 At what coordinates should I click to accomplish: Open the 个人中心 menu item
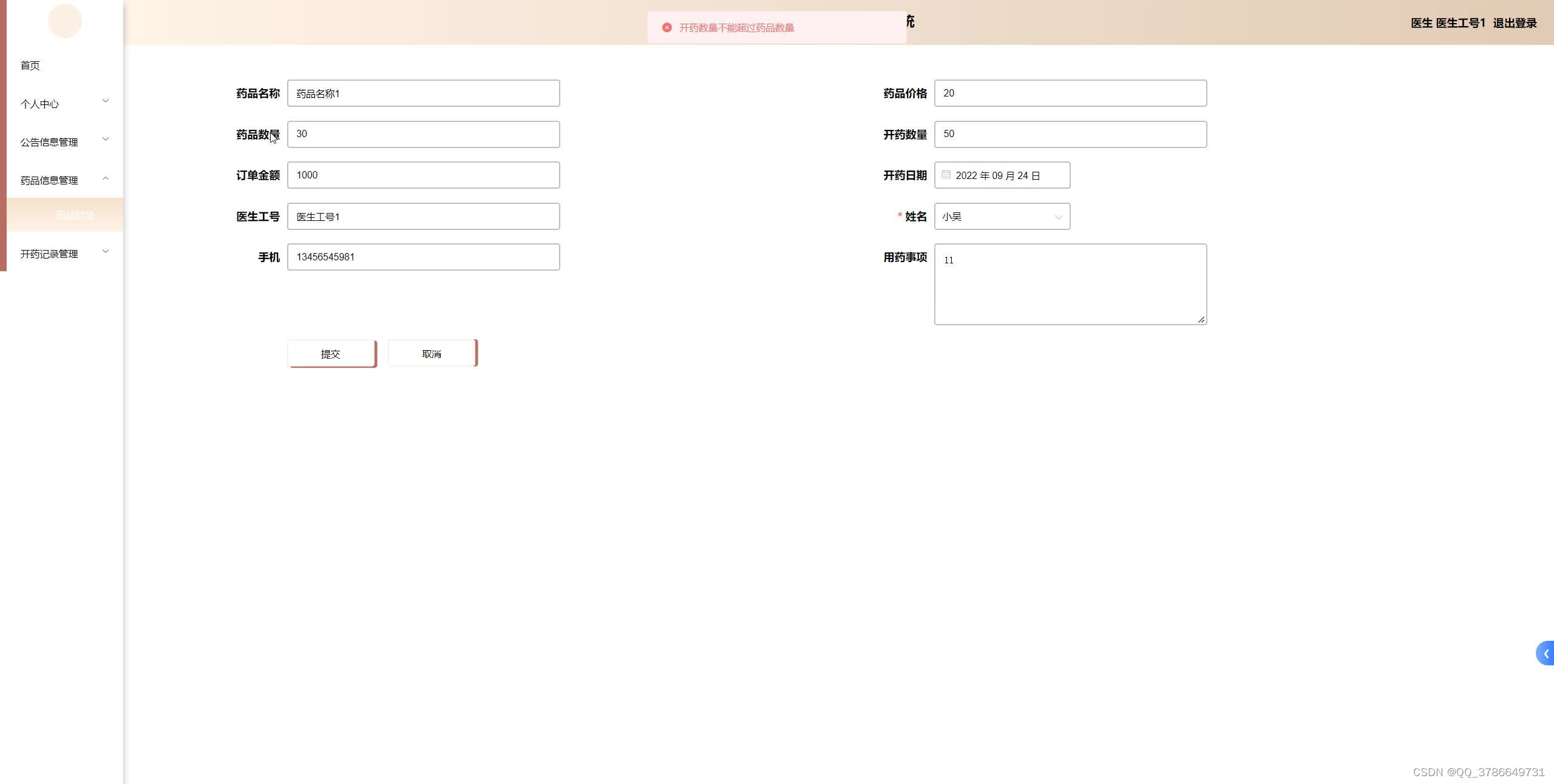pyautogui.click(x=65, y=104)
